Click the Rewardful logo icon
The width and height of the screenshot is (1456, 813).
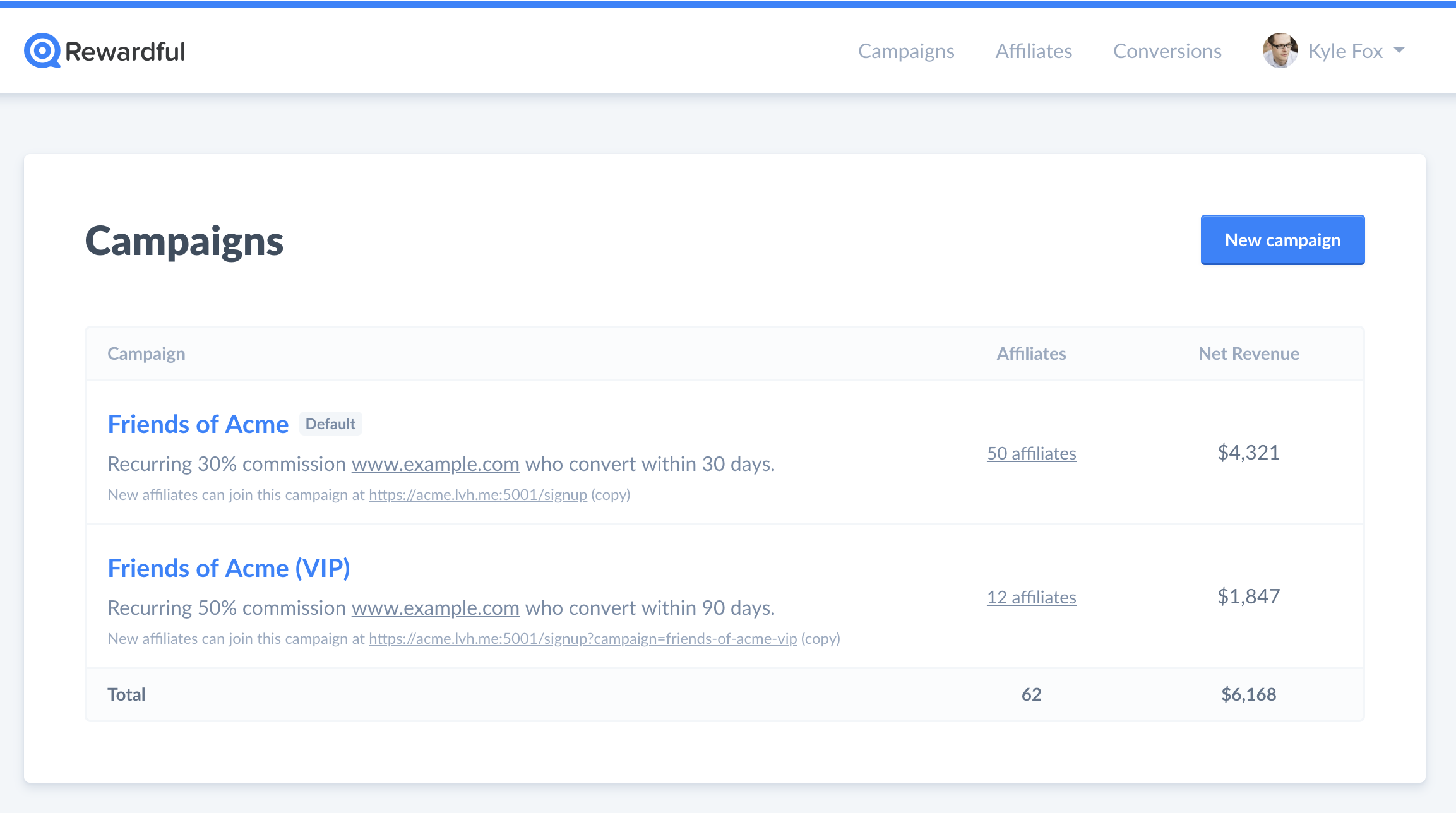(x=42, y=50)
